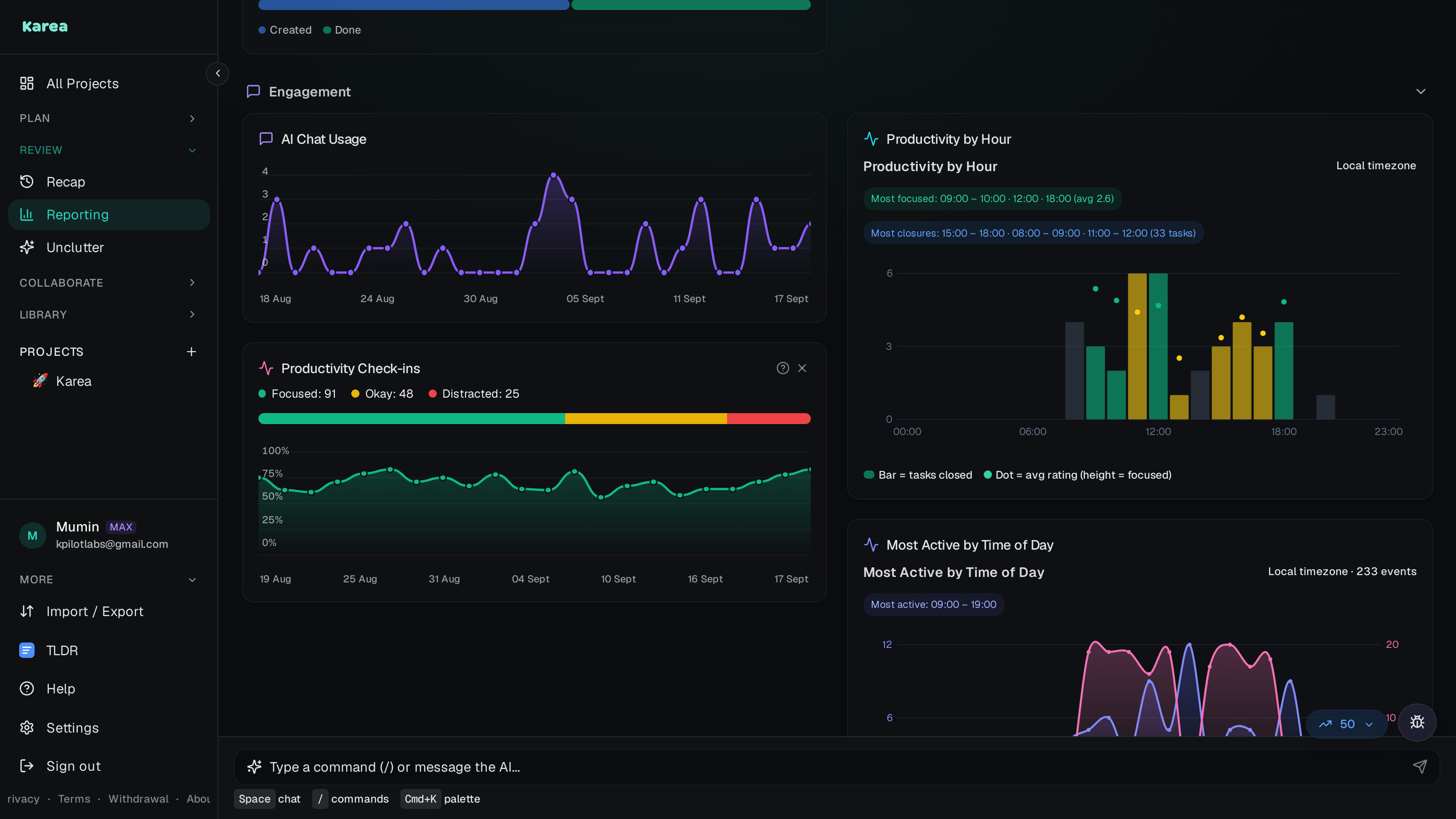Click the Most closures hours chip

[1033, 233]
